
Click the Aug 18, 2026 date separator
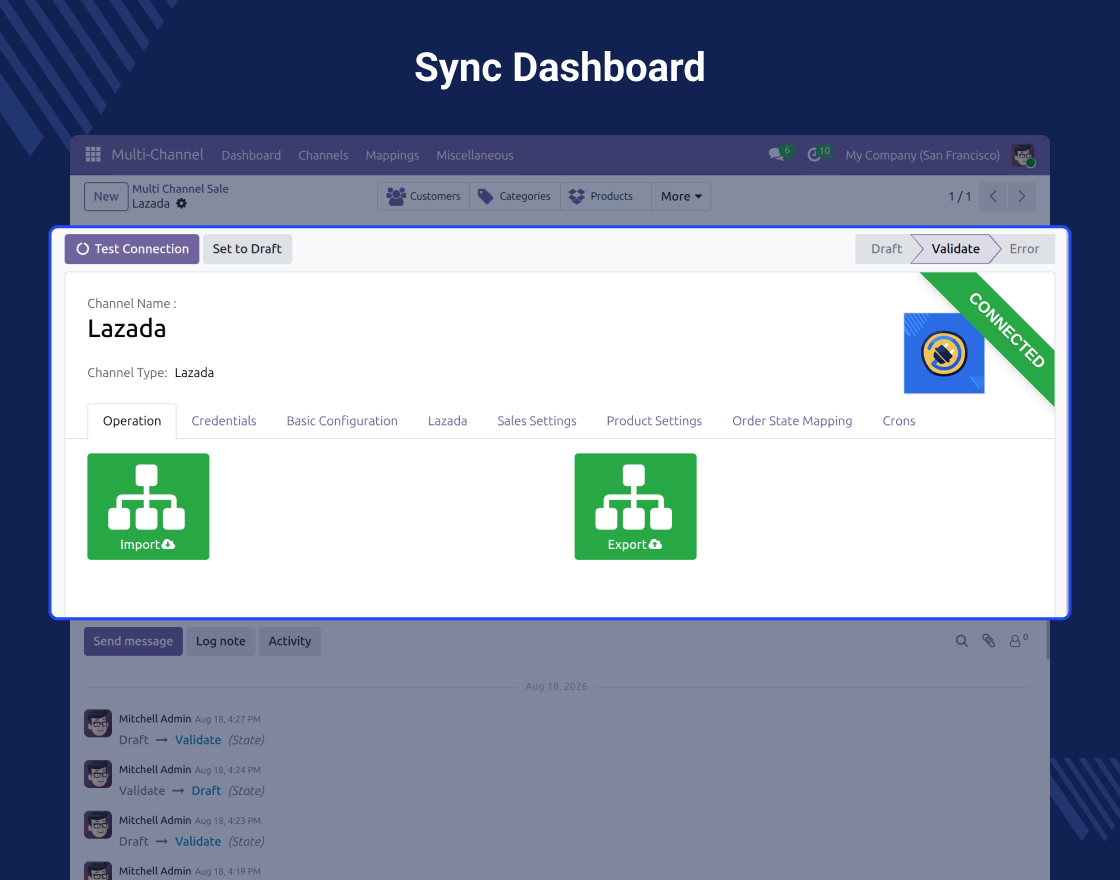tap(556, 686)
